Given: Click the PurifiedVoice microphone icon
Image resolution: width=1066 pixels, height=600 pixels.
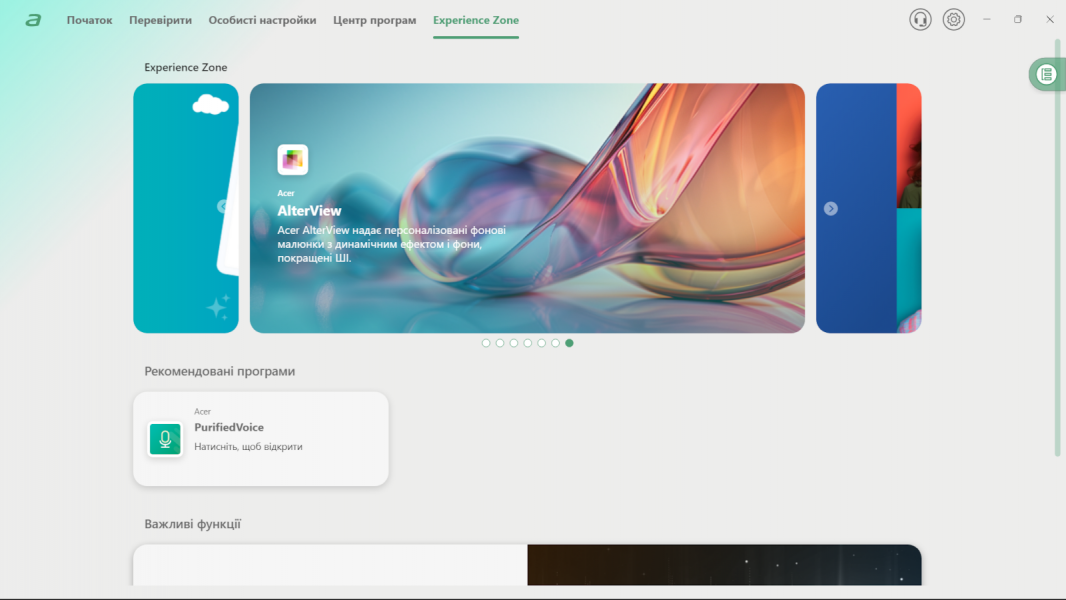Looking at the screenshot, I should pos(165,439).
